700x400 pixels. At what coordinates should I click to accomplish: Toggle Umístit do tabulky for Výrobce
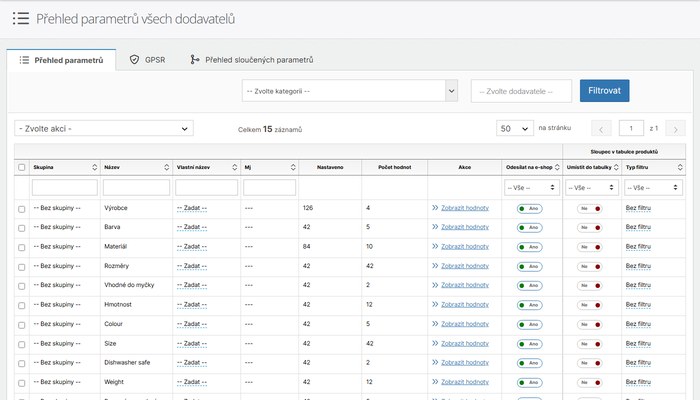pyautogui.click(x=589, y=208)
